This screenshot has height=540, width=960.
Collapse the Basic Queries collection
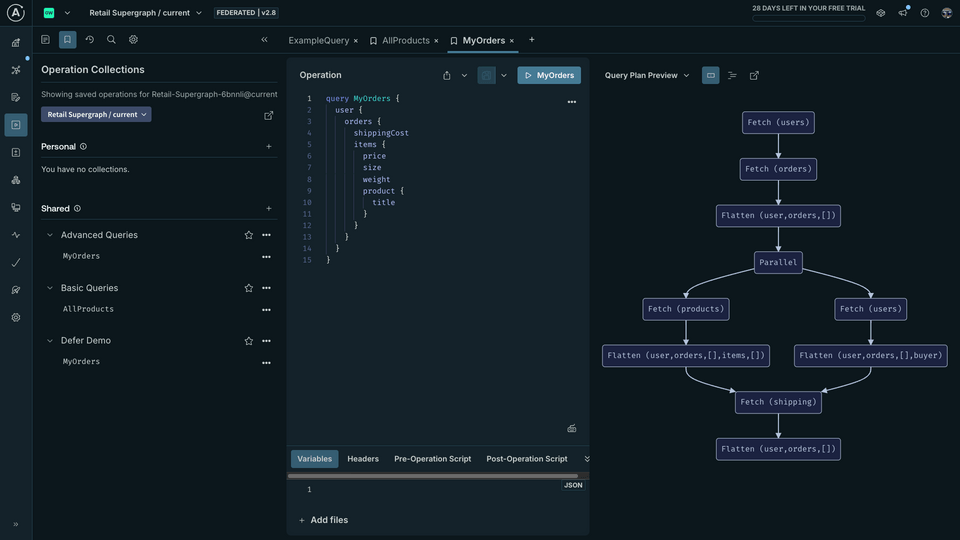[x=50, y=288]
